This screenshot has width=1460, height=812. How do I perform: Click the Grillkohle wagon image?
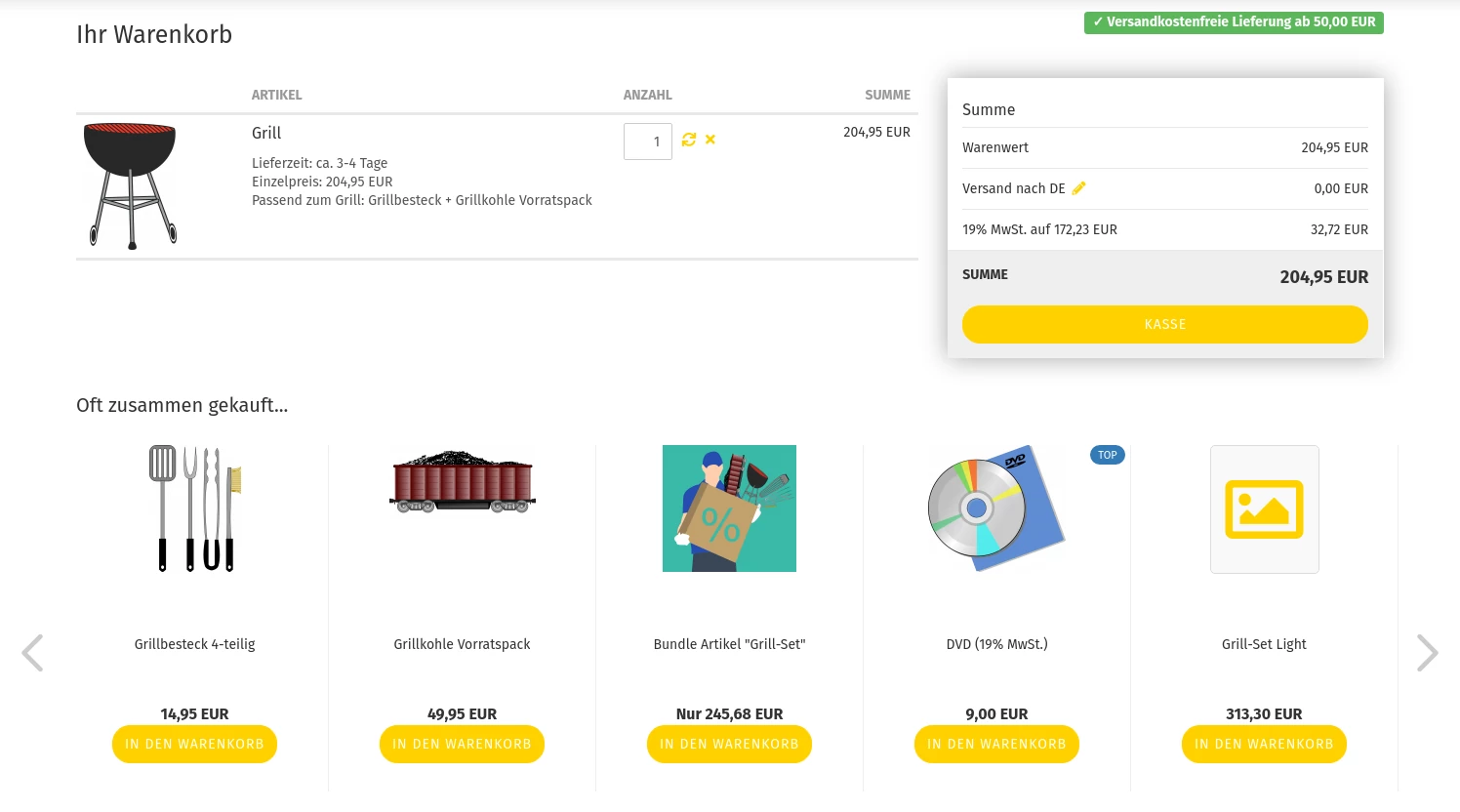tap(463, 481)
